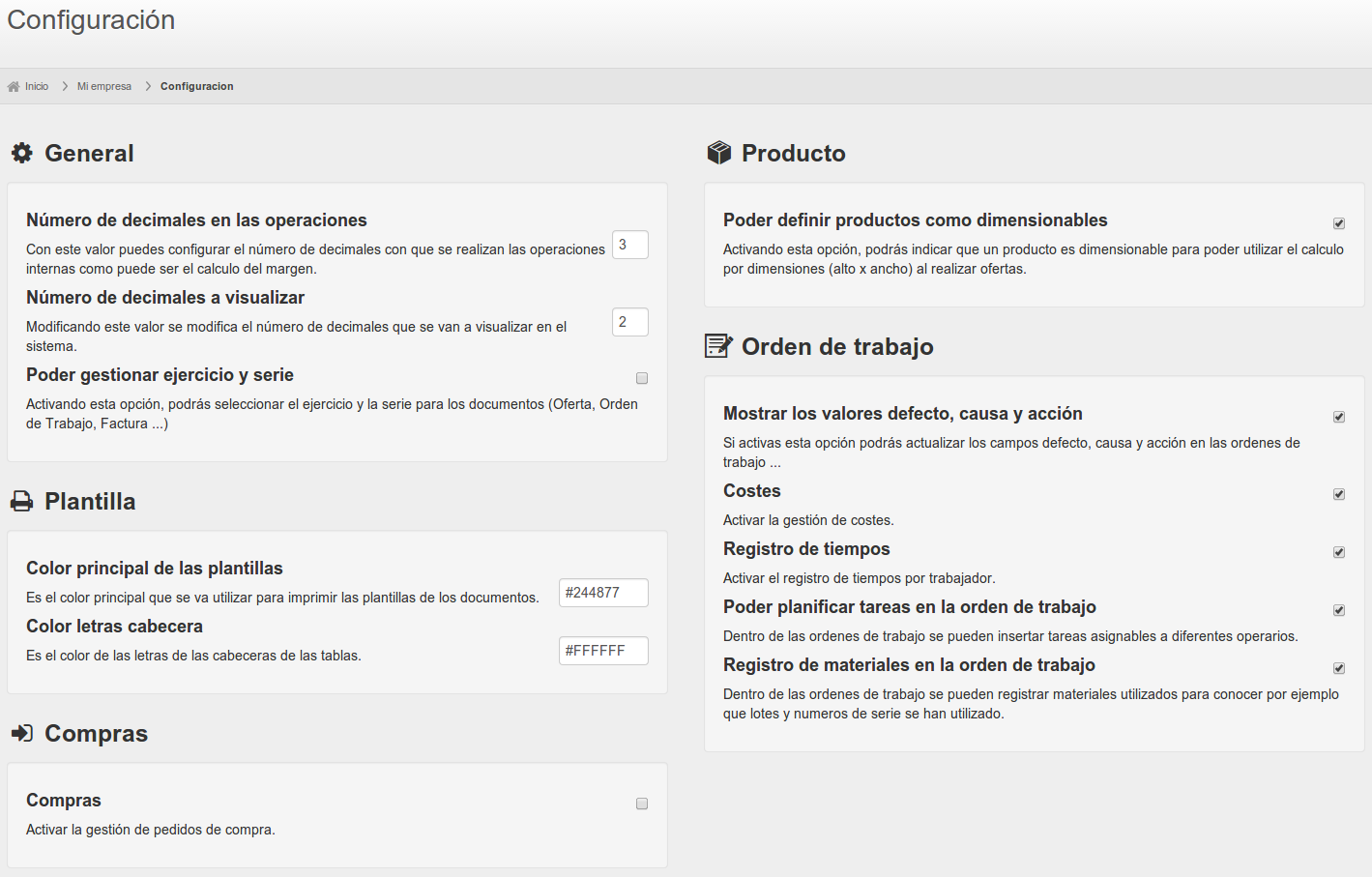The height and width of the screenshot is (877, 1372).
Task: Edit the main template color field #244877
Action: (x=603, y=593)
